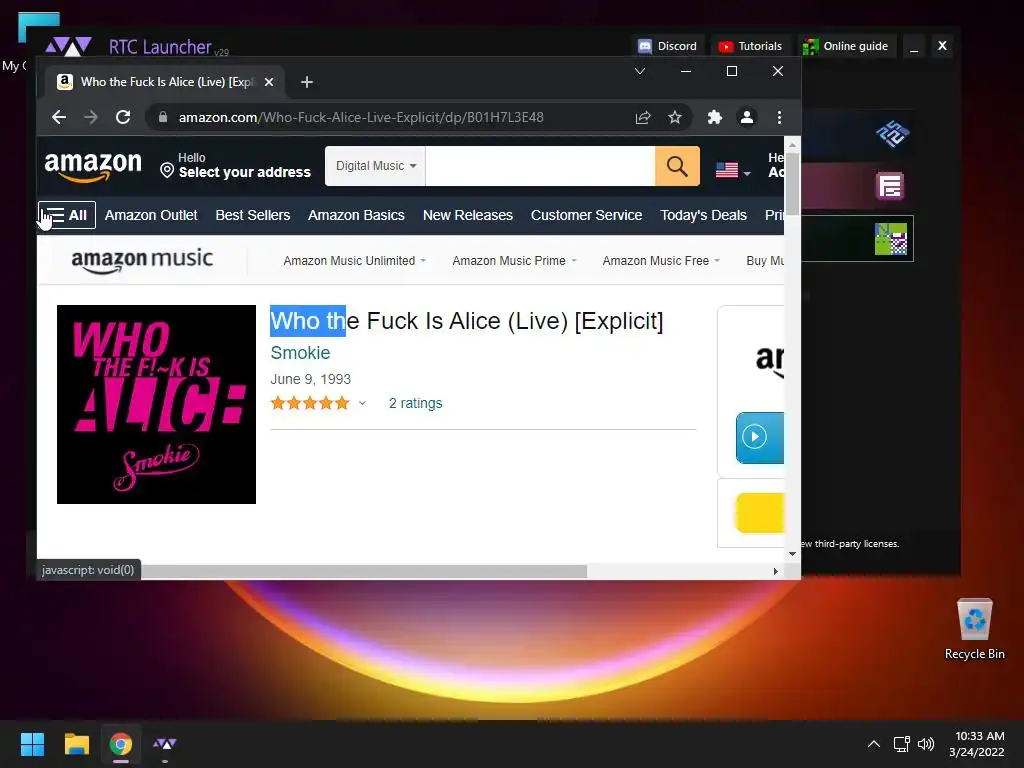The width and height of the screenshot is (1024, 768).
Task: Show hidden system tray icons
Action: (x=873, y=744)
